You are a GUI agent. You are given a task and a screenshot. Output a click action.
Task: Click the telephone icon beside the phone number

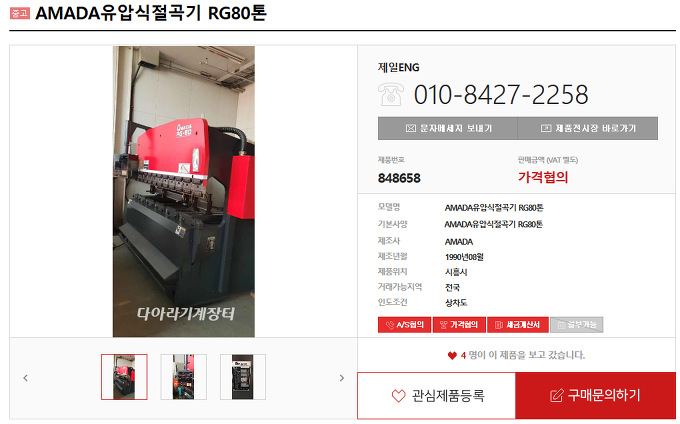click(x=391, y=94)
